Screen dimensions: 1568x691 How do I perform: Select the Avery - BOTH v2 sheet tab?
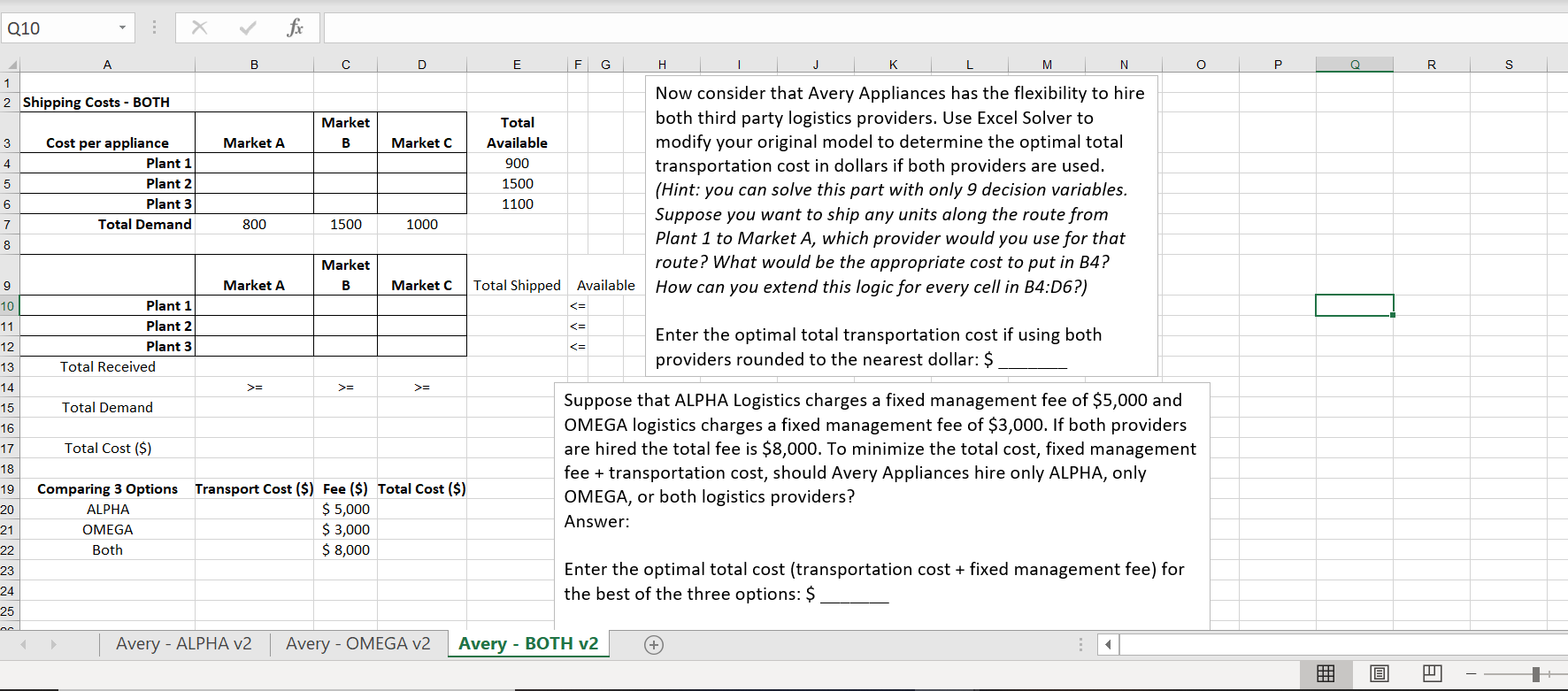coord(528,644)
